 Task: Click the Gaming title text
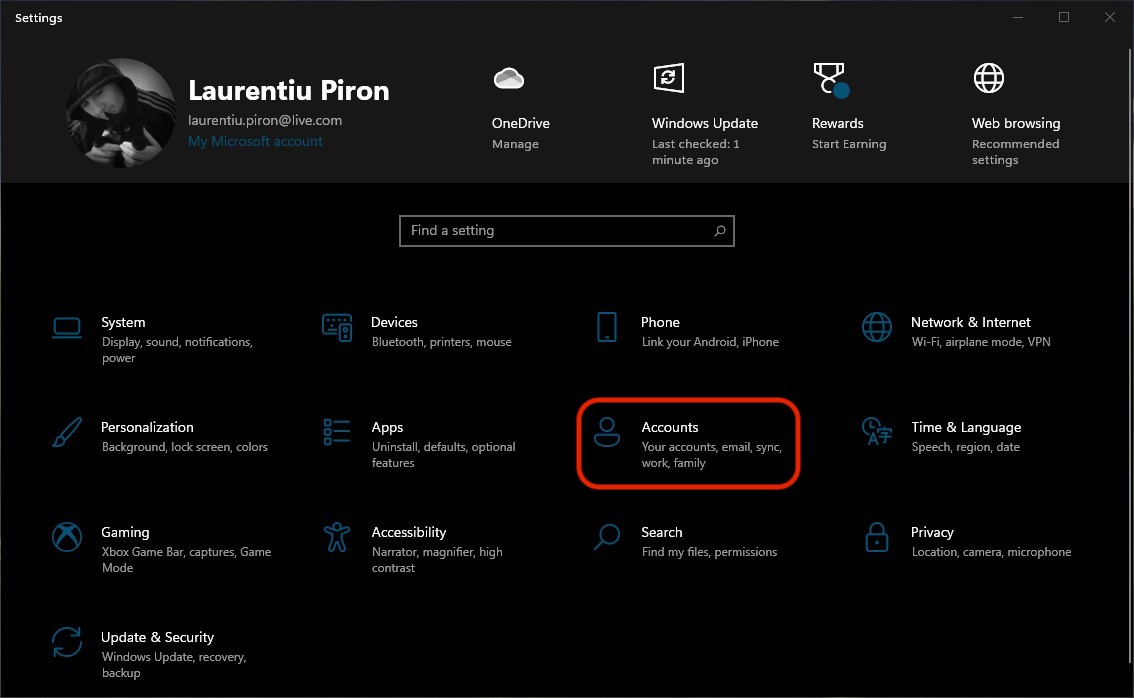tap(125, 532)
